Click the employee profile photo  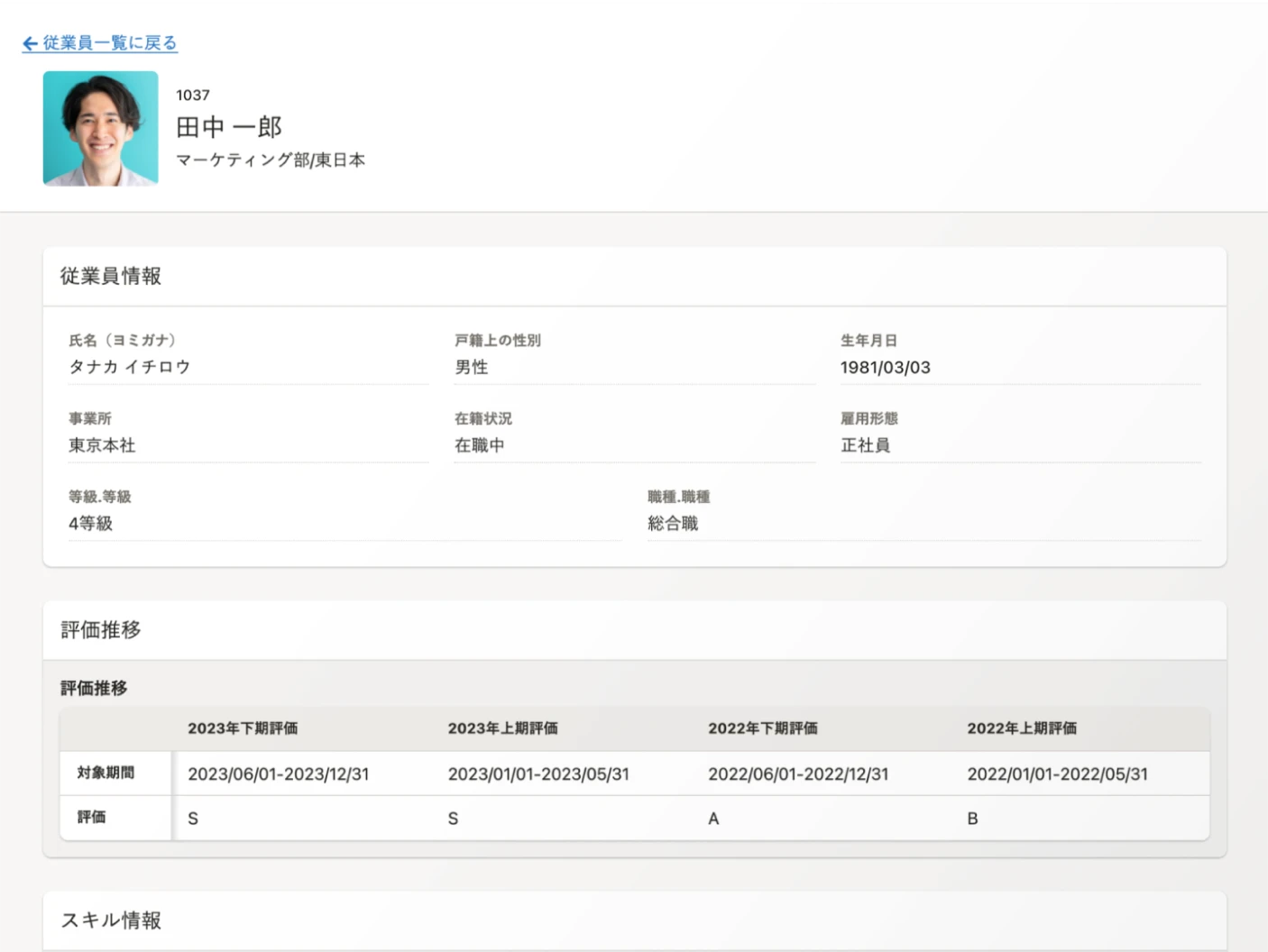point(100,128)
